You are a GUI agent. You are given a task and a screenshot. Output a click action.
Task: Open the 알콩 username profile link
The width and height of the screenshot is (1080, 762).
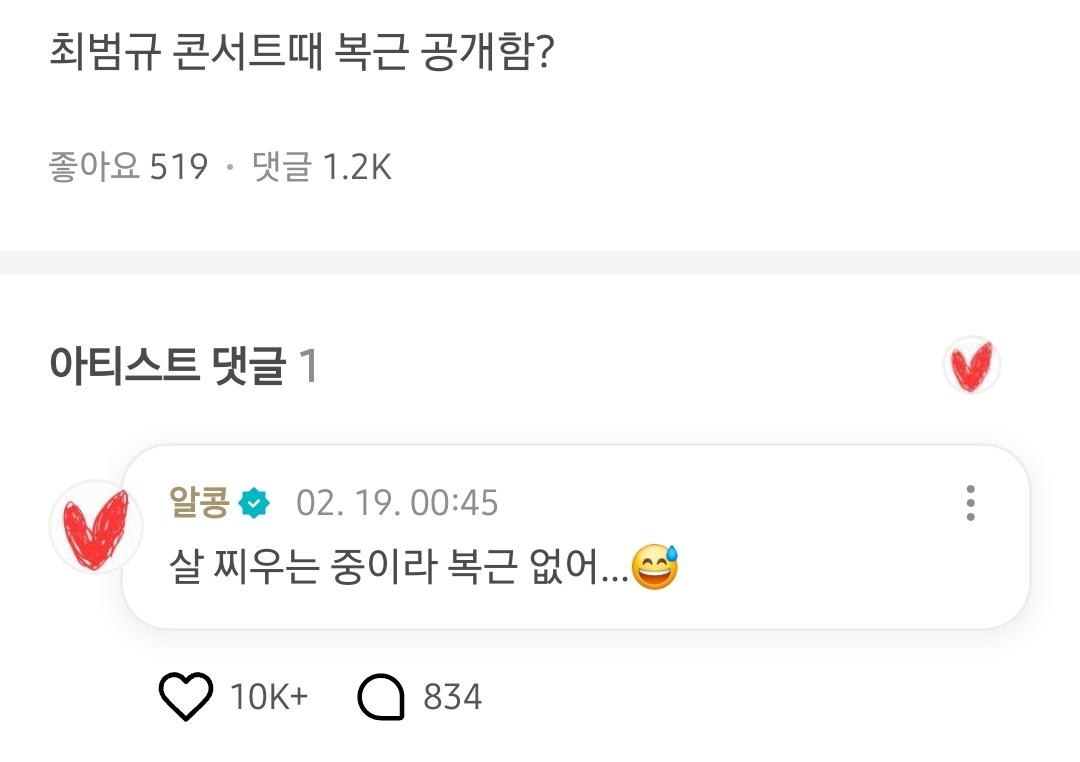[x=200, y=503]
